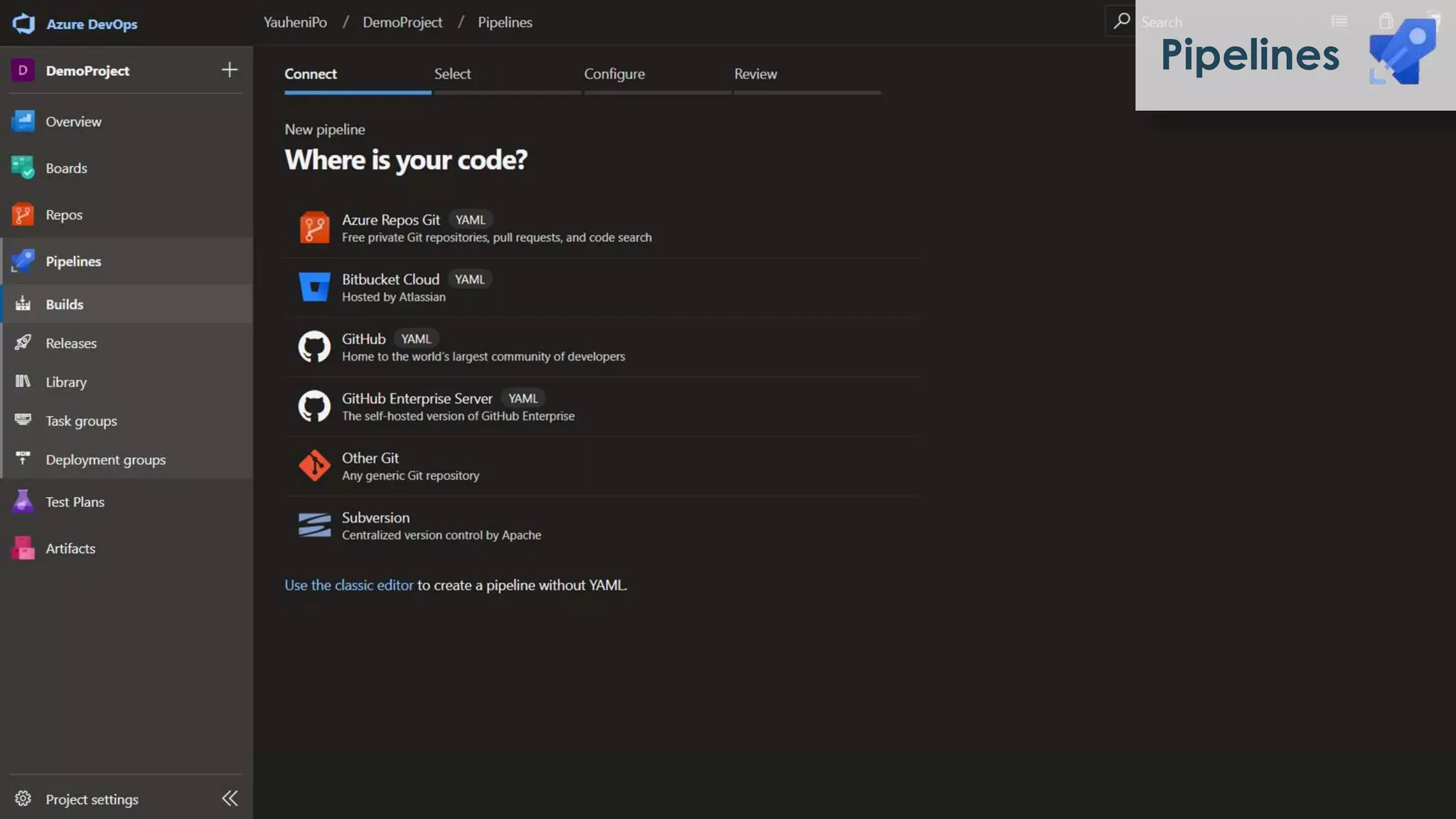
Task: Click the Azure DevOps logo icon
Action: 23,23
